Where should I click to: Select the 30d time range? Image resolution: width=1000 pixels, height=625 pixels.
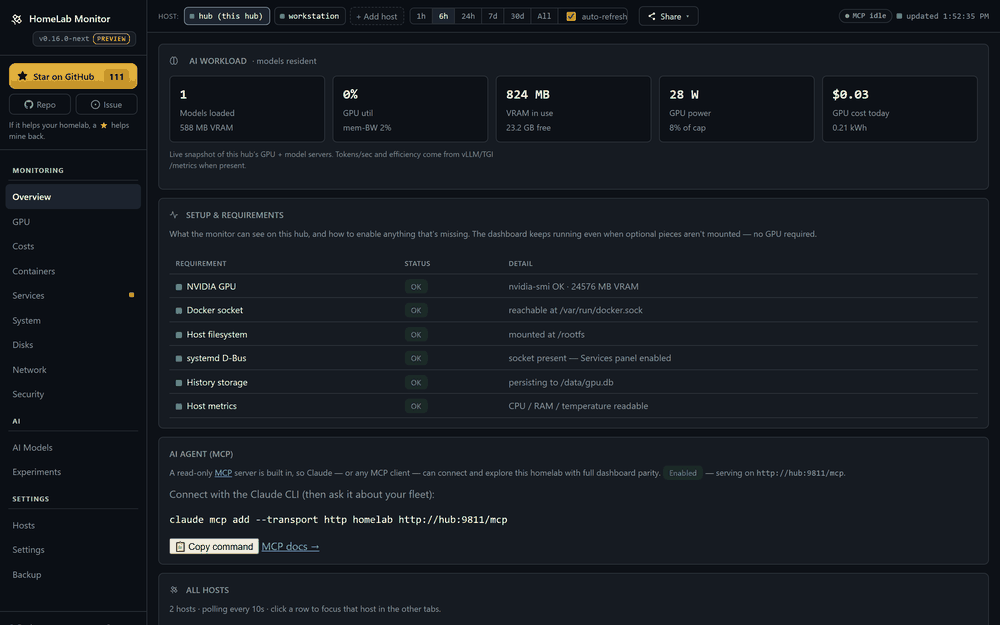[x=517, y=16]
